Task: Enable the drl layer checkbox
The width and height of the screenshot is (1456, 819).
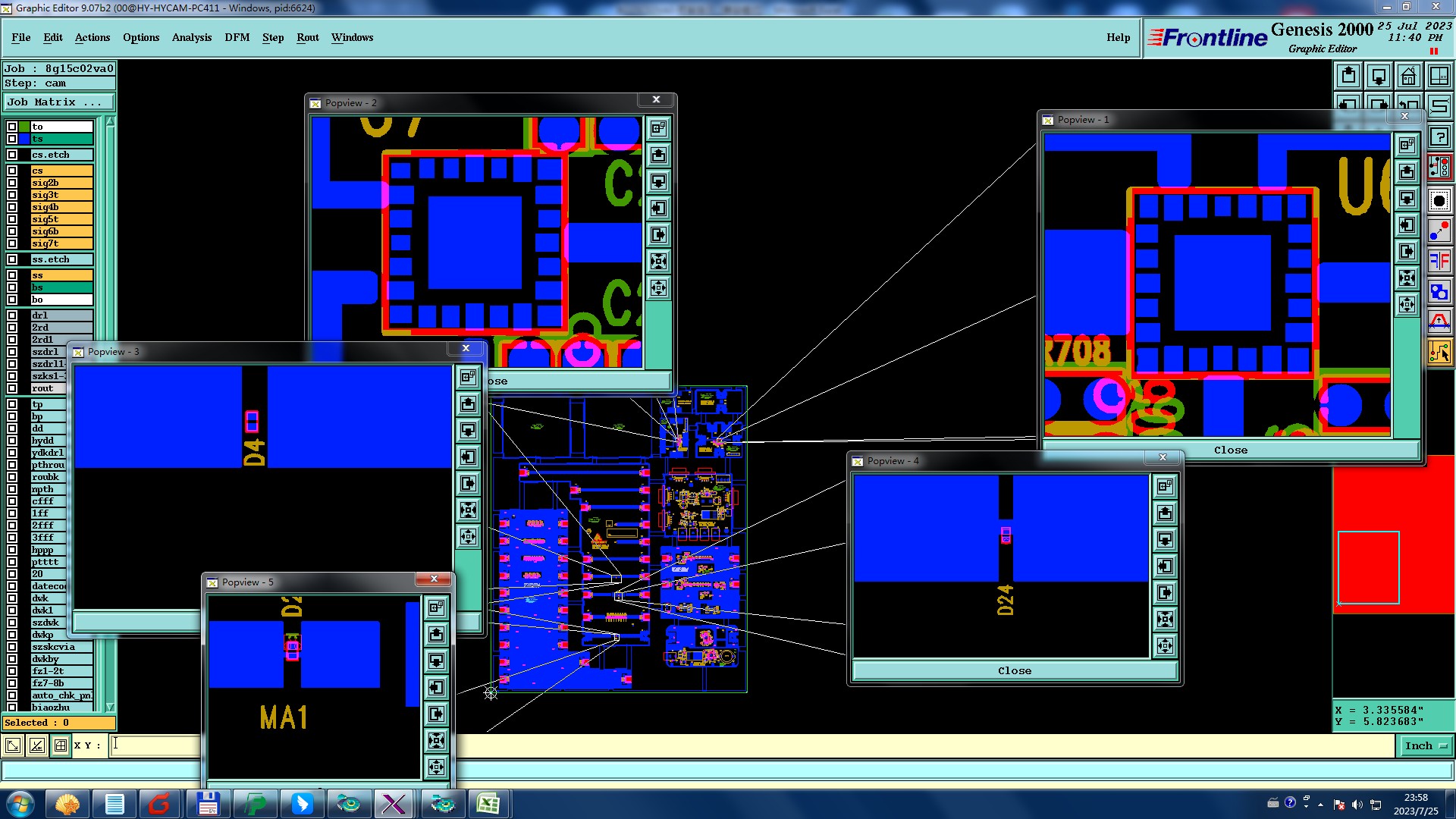Action: click(12, 315)
